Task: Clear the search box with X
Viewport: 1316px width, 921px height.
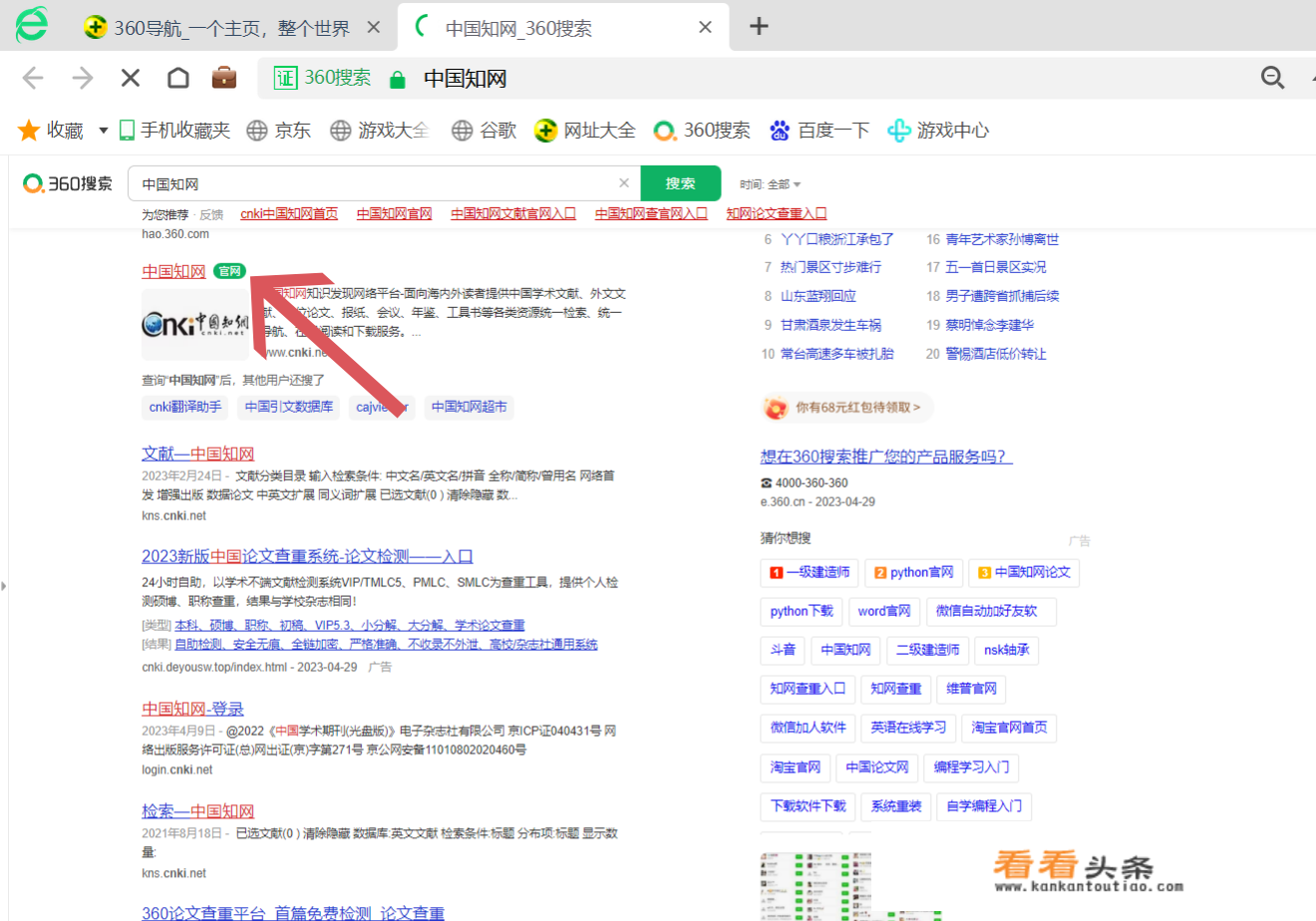Action: pos(624,183)
